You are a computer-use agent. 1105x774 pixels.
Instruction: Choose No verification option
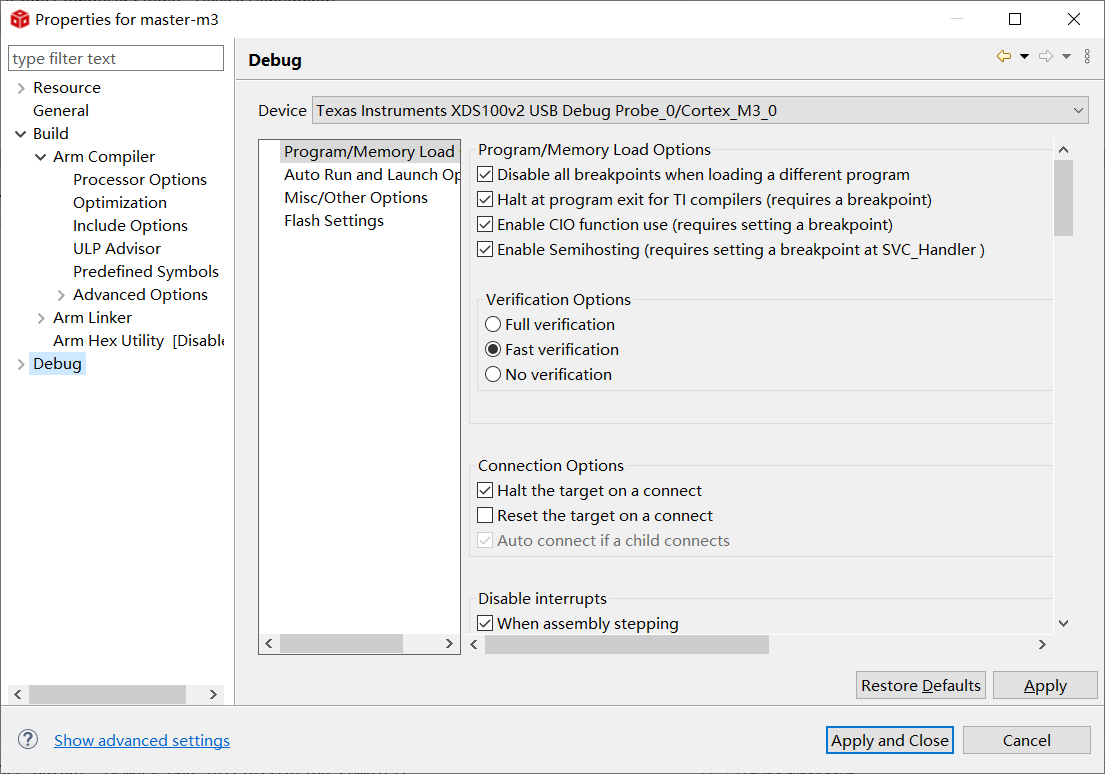pyautogui.click(x=493, y=375)
